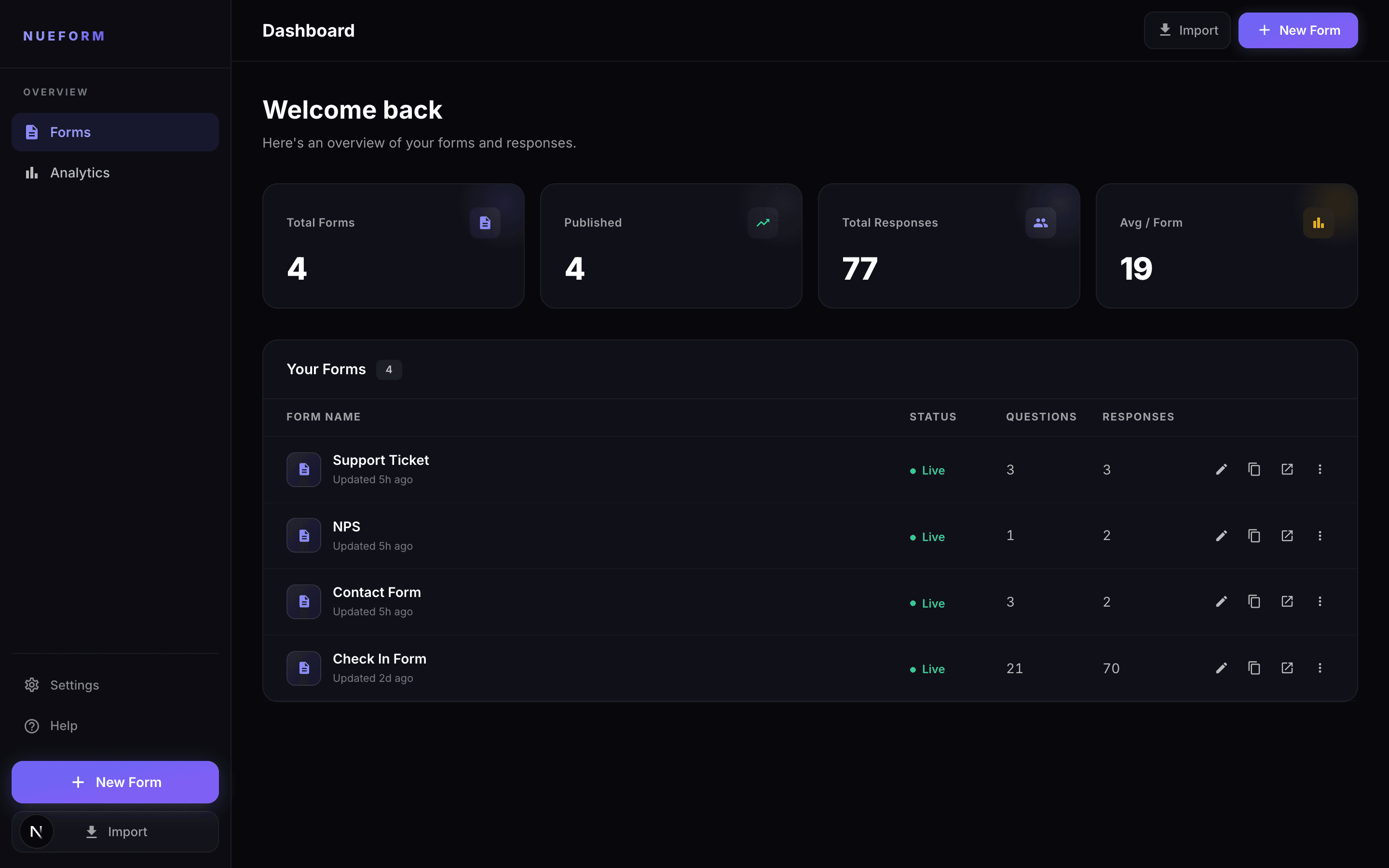
Task: Open the Support Ticket form externally
Action: pyautogui.click(x=1287, y=469)
